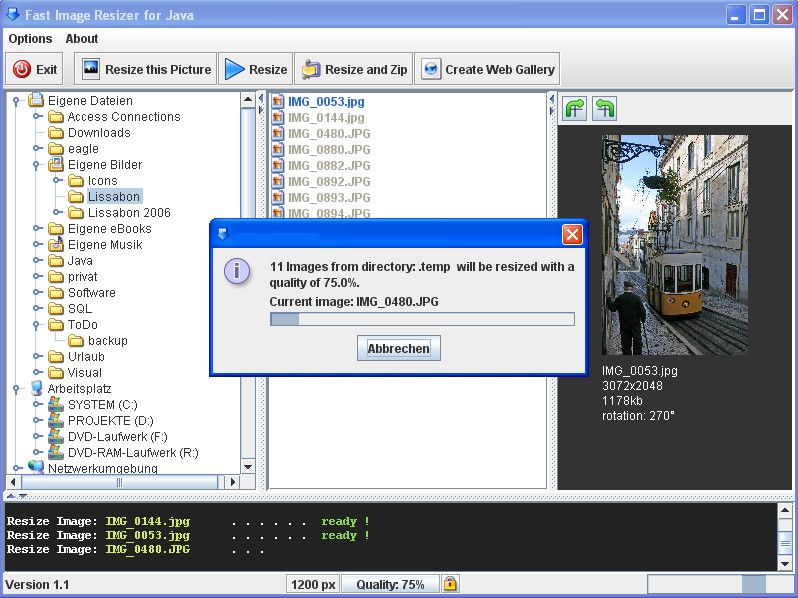Screen dimensions: 798x598
Task: Click the resize progress bar in dialog
Action: pos(422,319)
